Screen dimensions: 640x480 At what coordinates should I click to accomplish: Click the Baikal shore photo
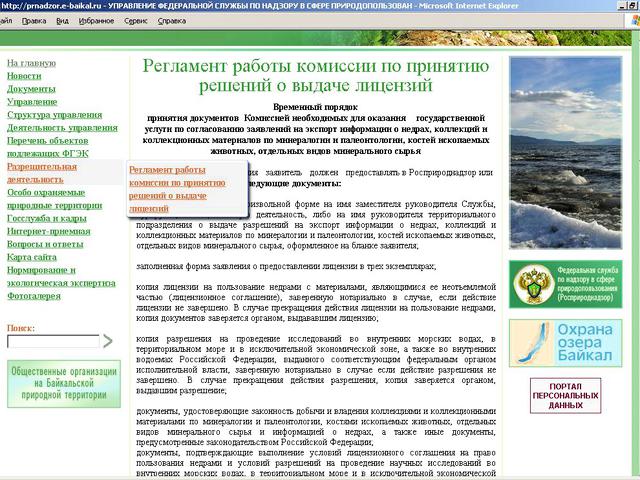click(565, 153)
